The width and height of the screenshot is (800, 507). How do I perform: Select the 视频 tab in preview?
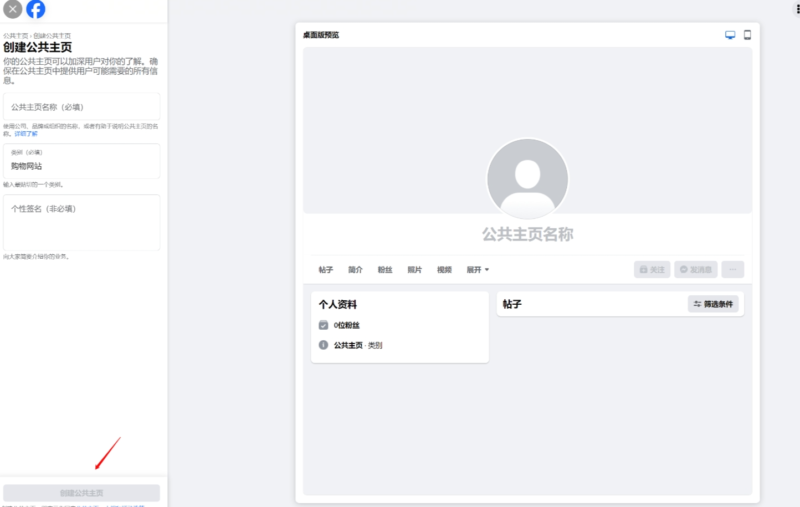click(444, 270)
